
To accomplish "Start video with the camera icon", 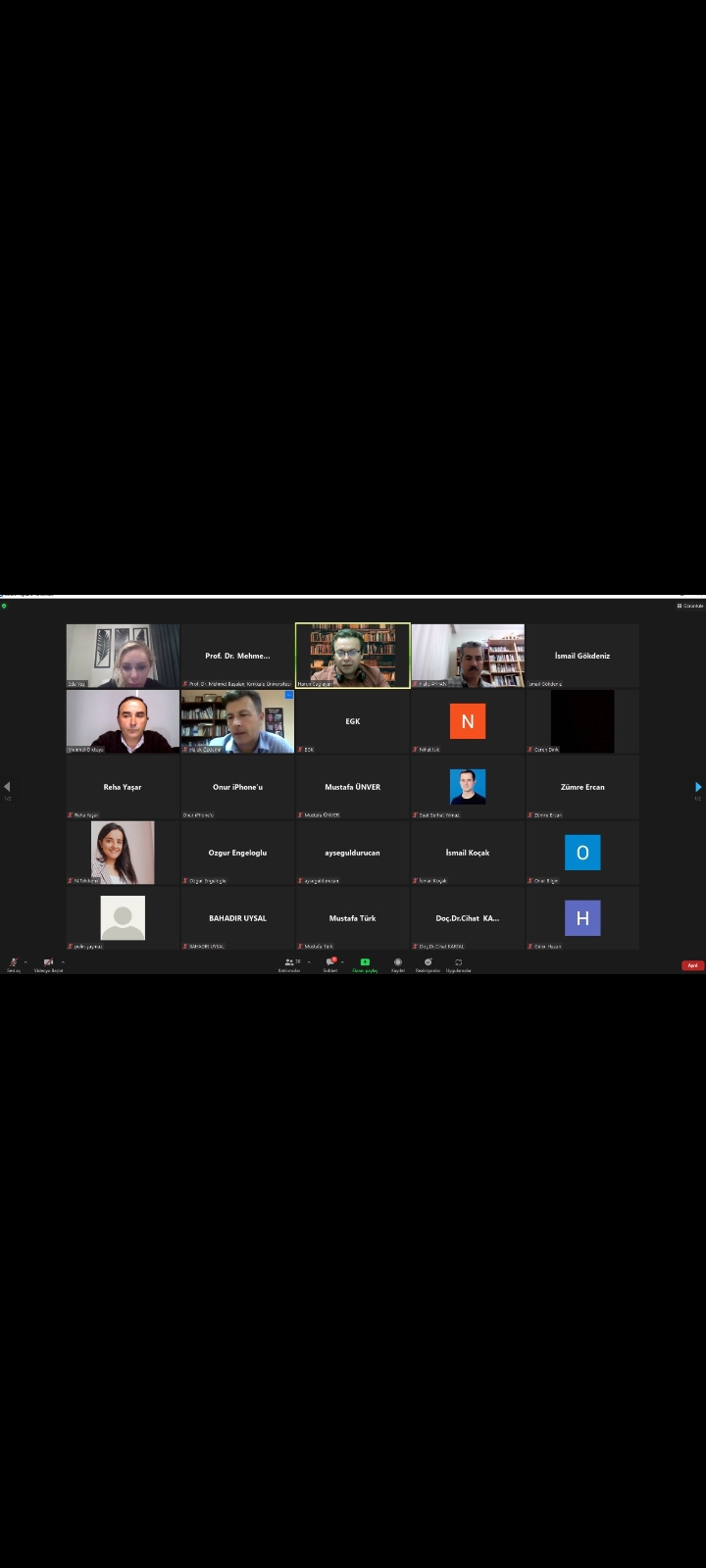I will pos(48,962).
